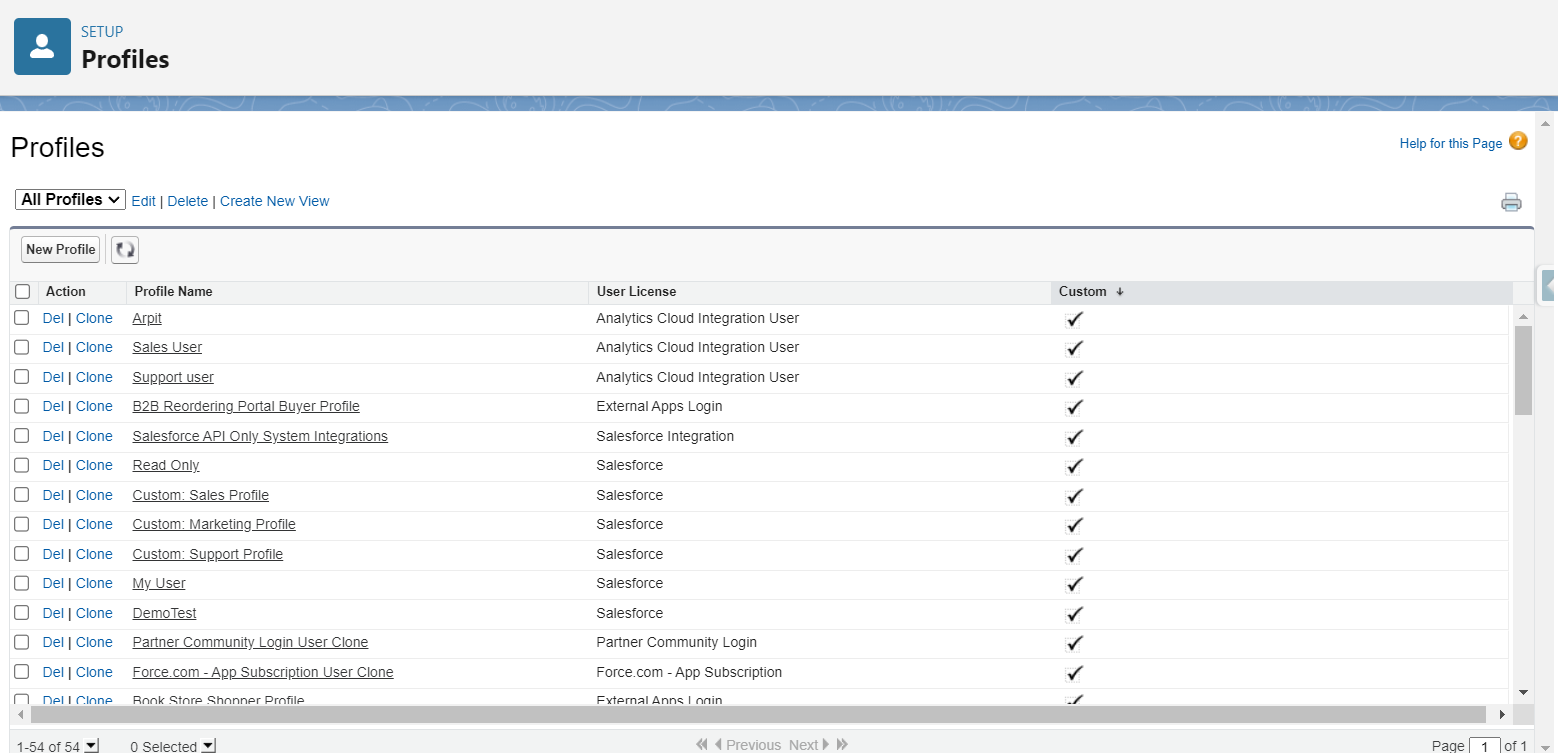Open the 0 Selected dropdown
The width and height of the screenshot is (1558, 753).
coord(207,745)
